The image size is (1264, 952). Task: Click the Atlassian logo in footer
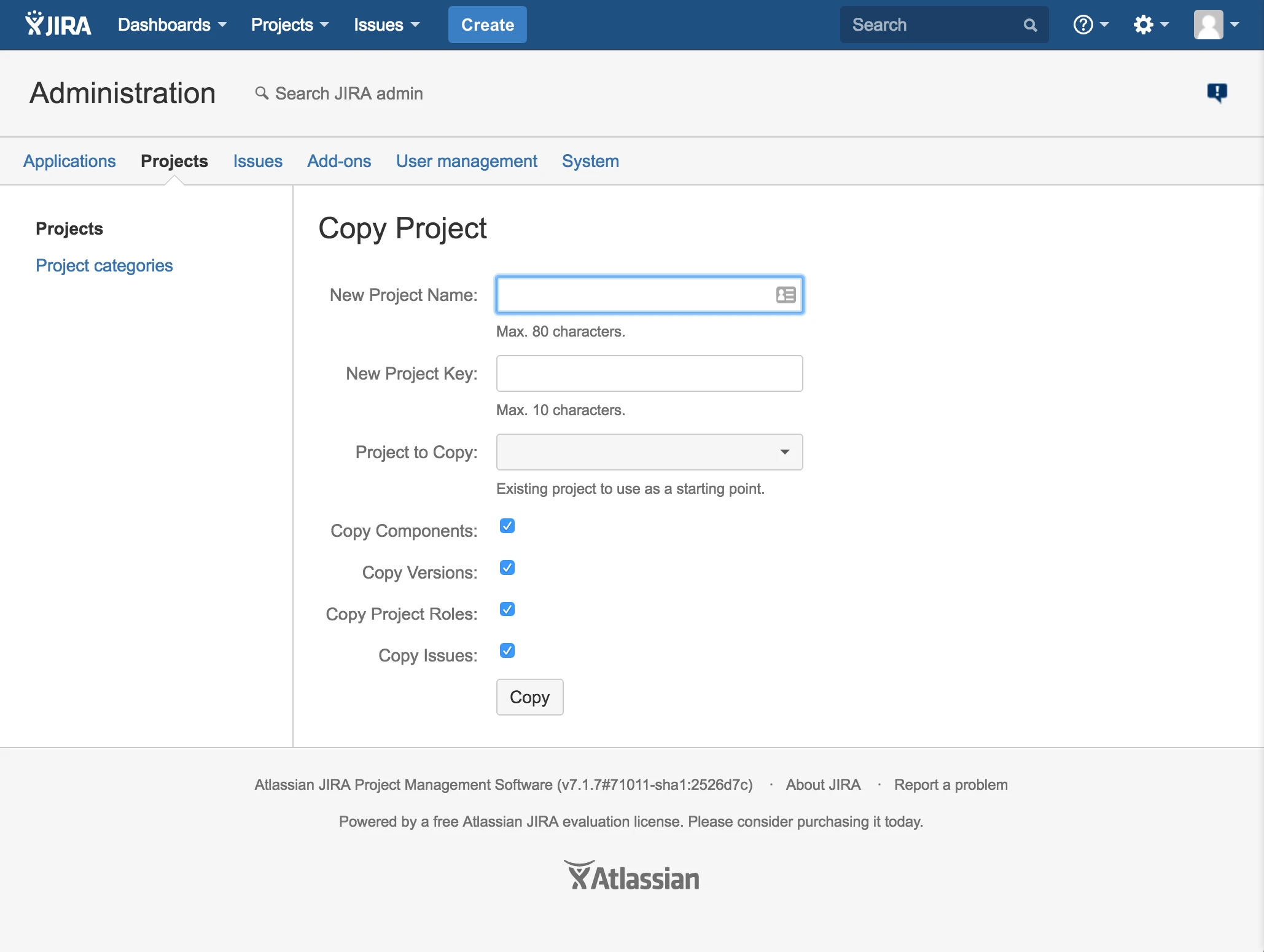(631, 875)
